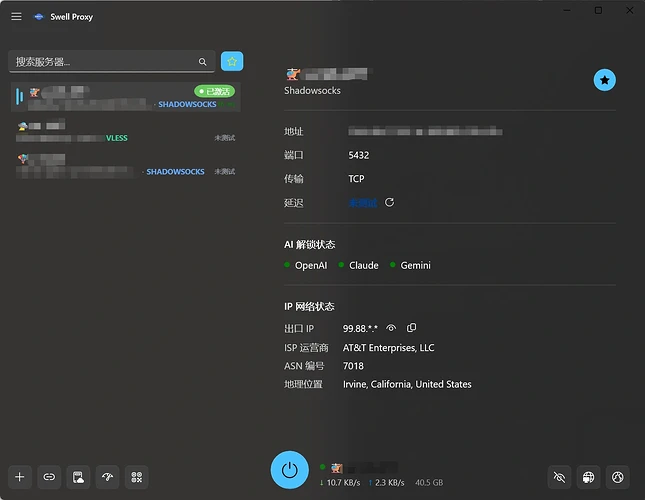
Task: Click the green activated badge
Action: [214, 91]
